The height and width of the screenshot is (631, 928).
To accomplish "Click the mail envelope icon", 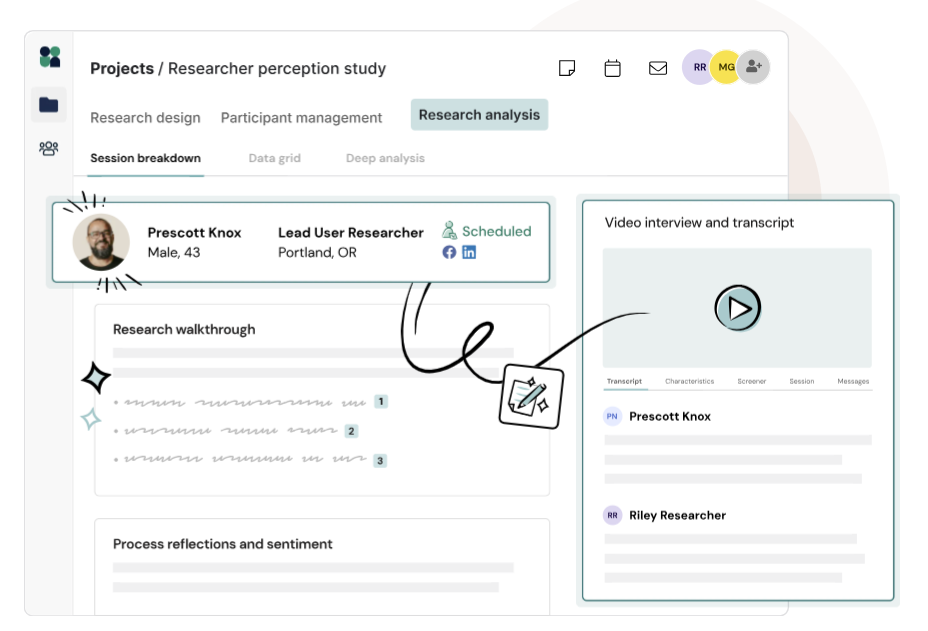I will (658, 68).
